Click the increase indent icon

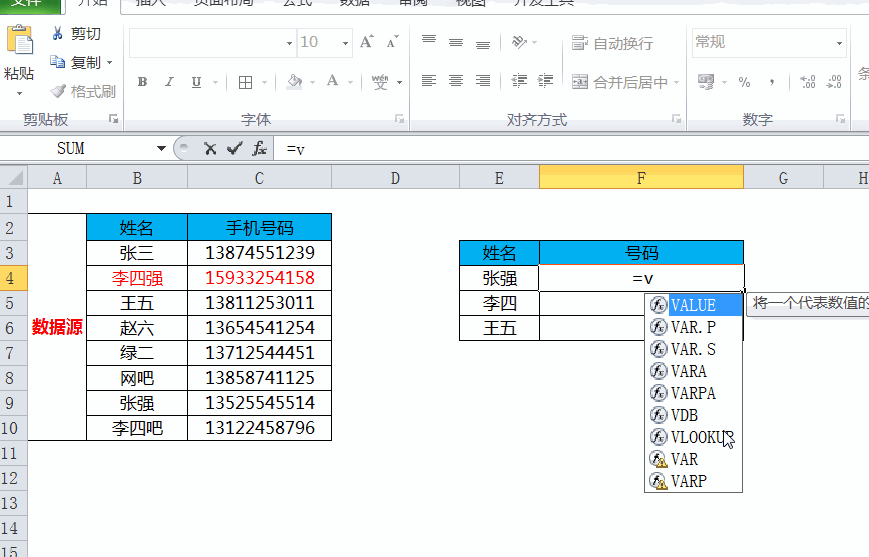[x=545, y=81]
